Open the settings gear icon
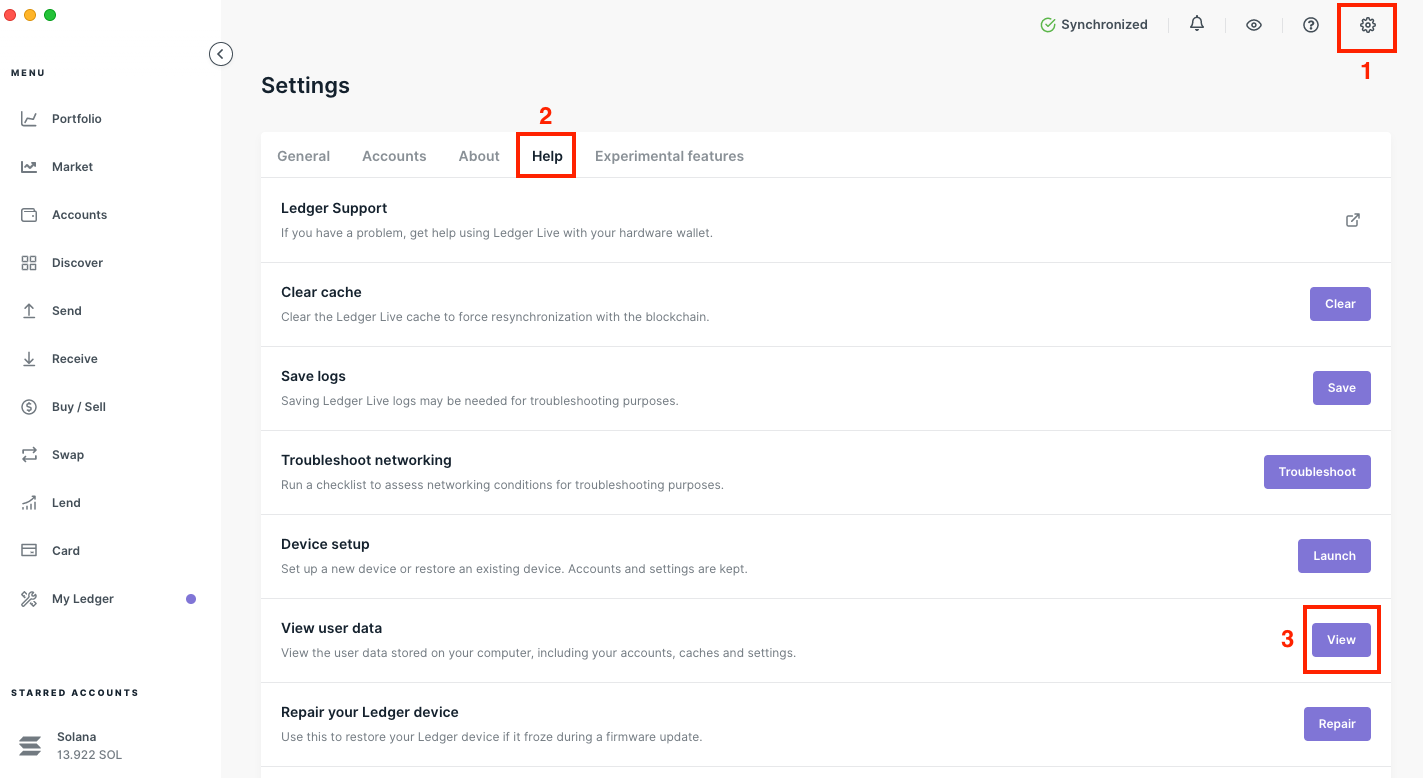The image size is (1423, 778). pyautogui.click(x=1367, y=25)
